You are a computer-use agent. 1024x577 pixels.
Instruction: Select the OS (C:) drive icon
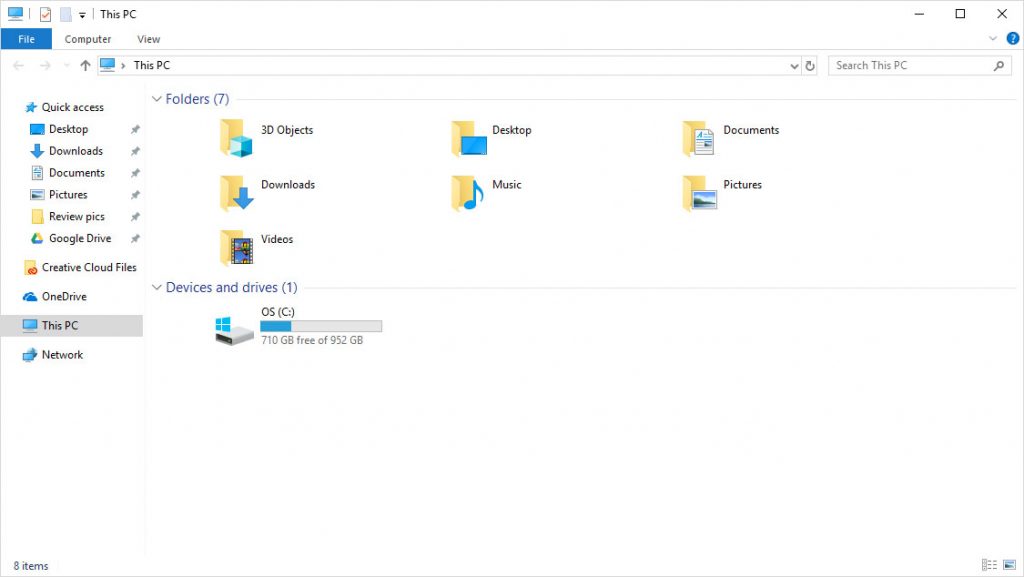(234, 331)
